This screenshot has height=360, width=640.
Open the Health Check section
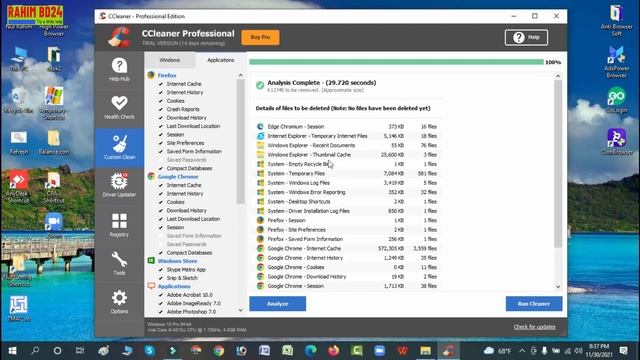click(x=119, y=107)
